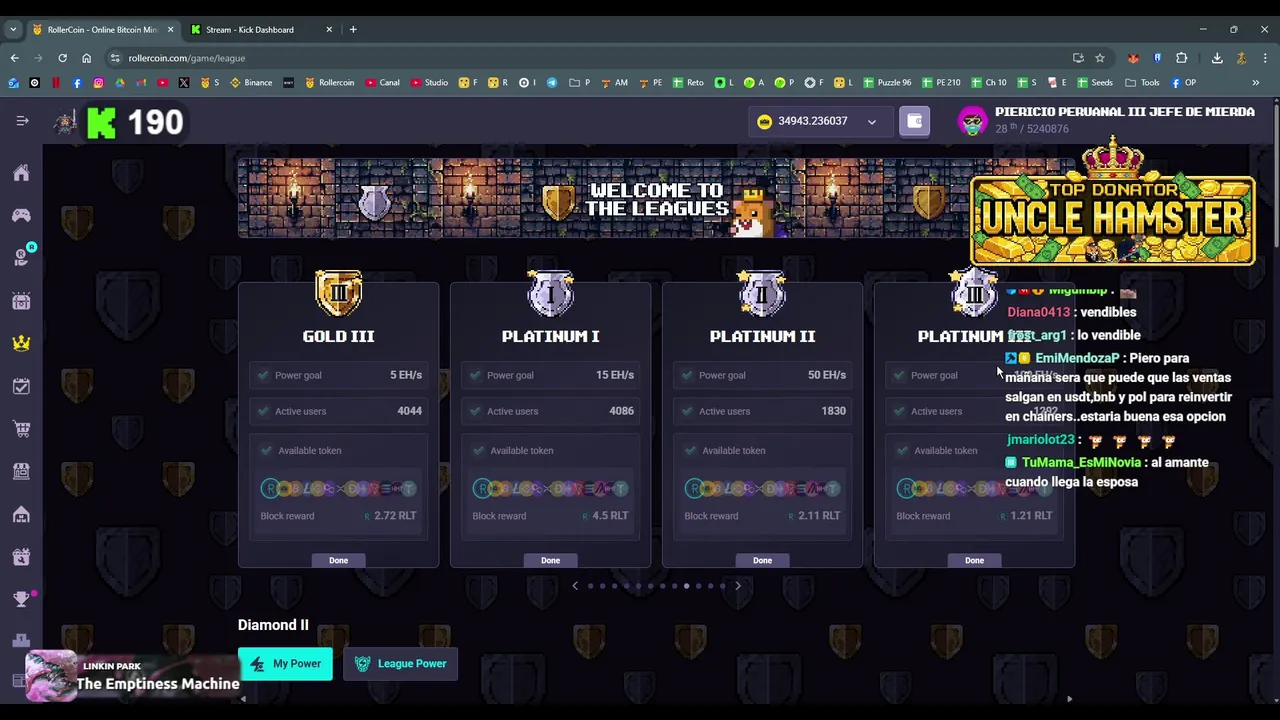Open the Instagram bookmark icon

tap(98, 83)
